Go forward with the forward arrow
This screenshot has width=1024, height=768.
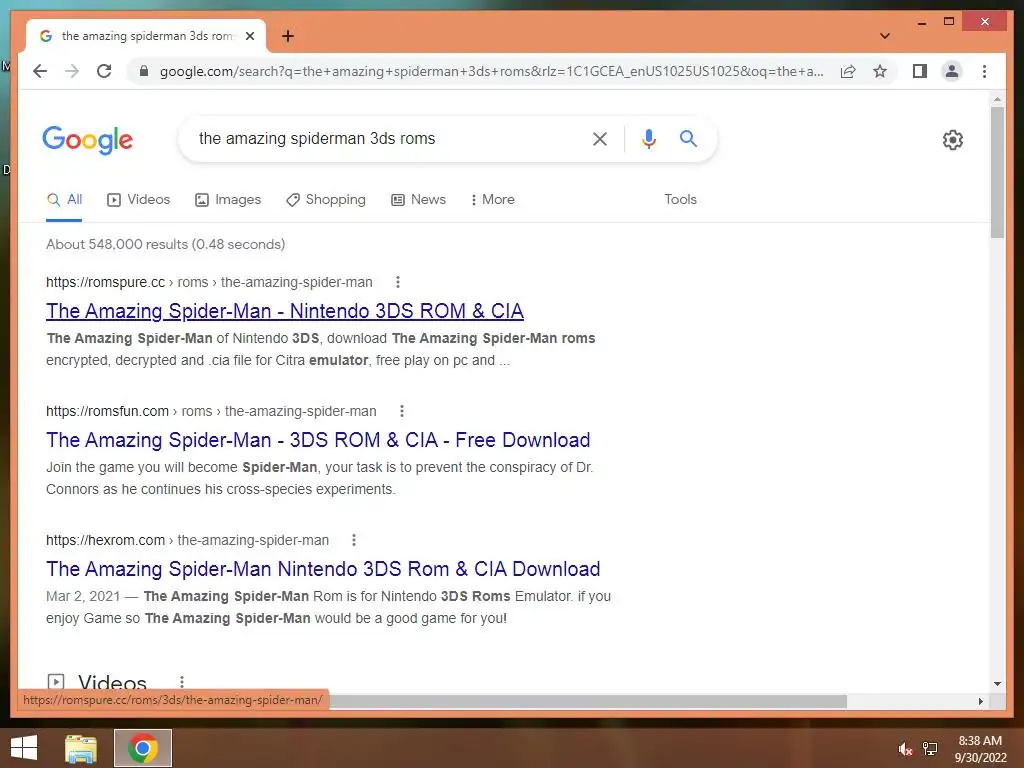72,71
